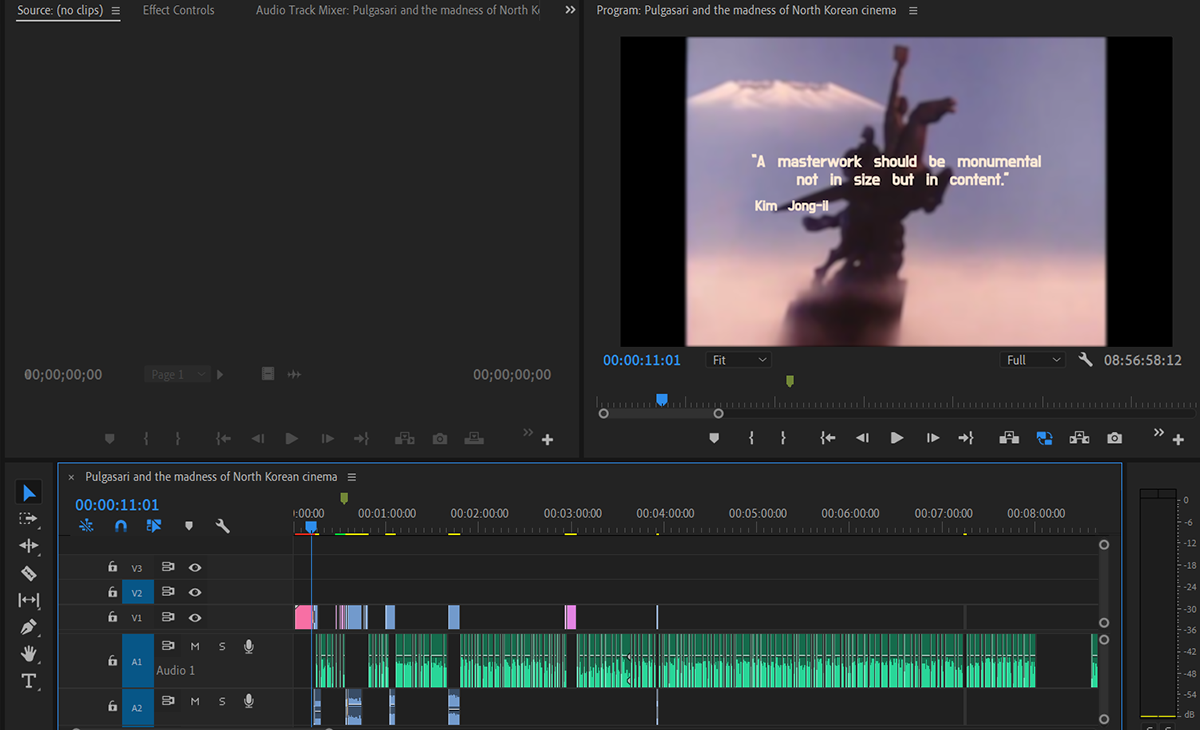Open Program Monitor settings wrench
Screen dimensions: 1200x730
click(1086, 360)
